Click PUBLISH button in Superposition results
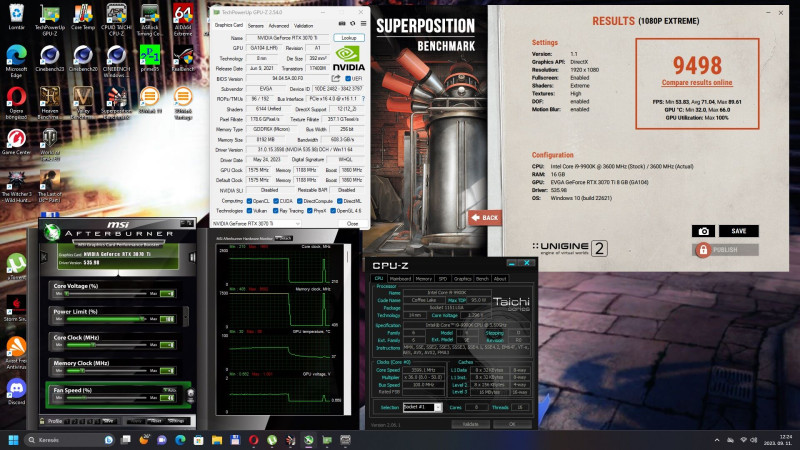800x450 pixels. [726, 250]
